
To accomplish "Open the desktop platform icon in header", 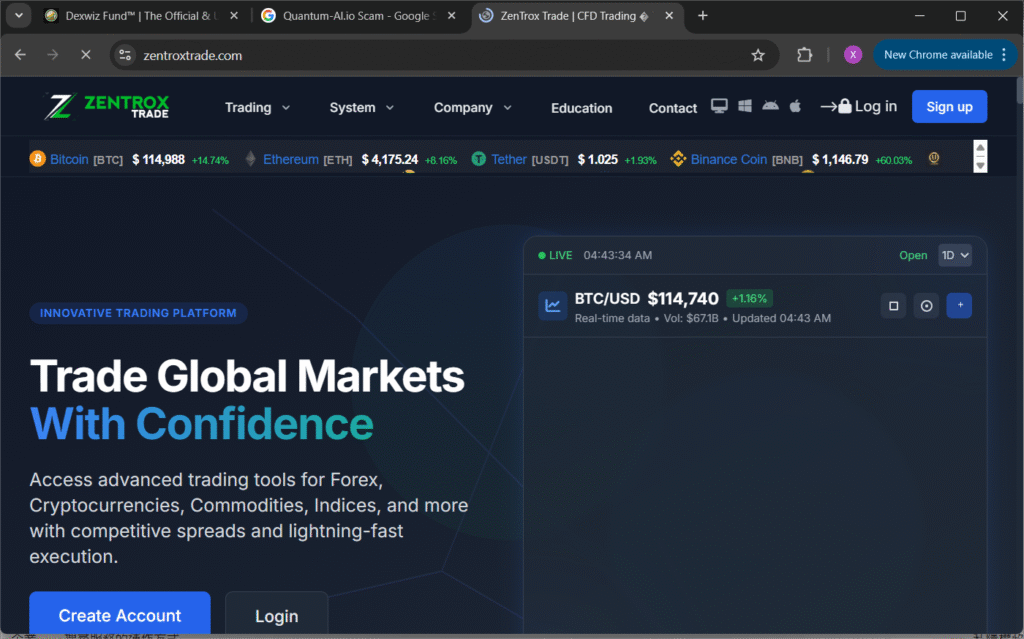I will tap(719, 105).
